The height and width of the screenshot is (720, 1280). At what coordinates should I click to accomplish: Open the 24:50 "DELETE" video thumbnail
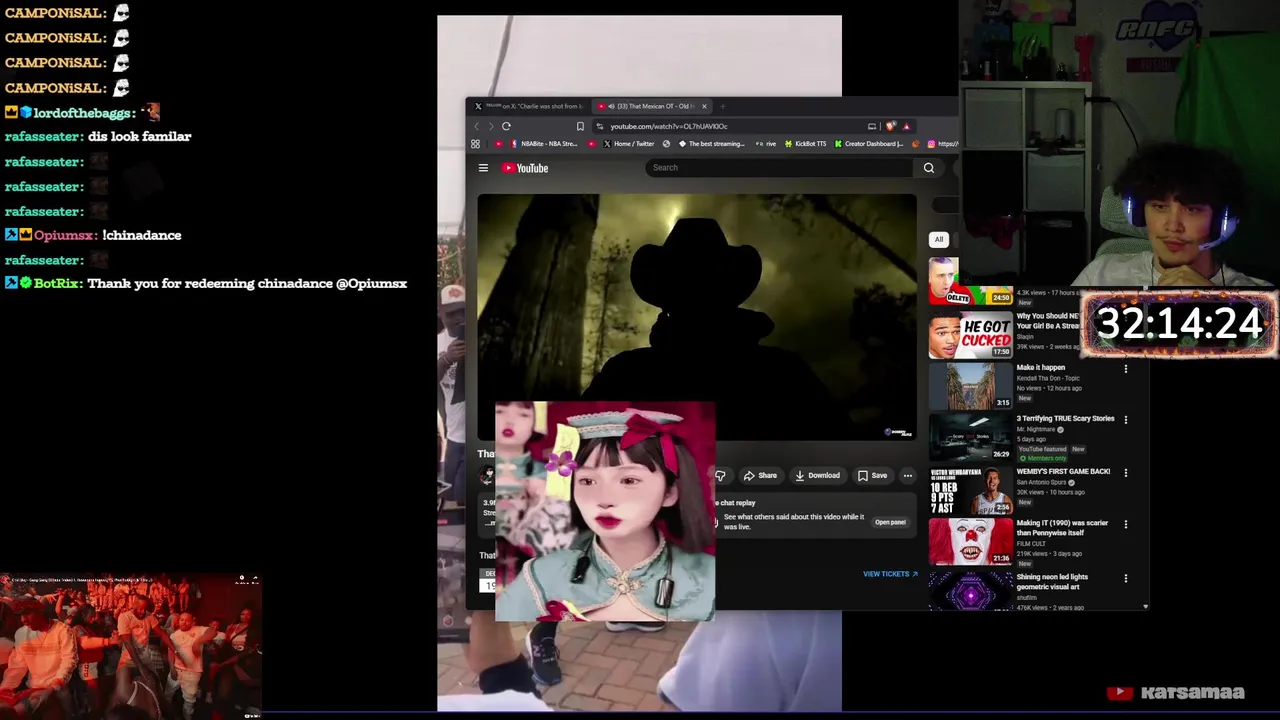(970, 282)
